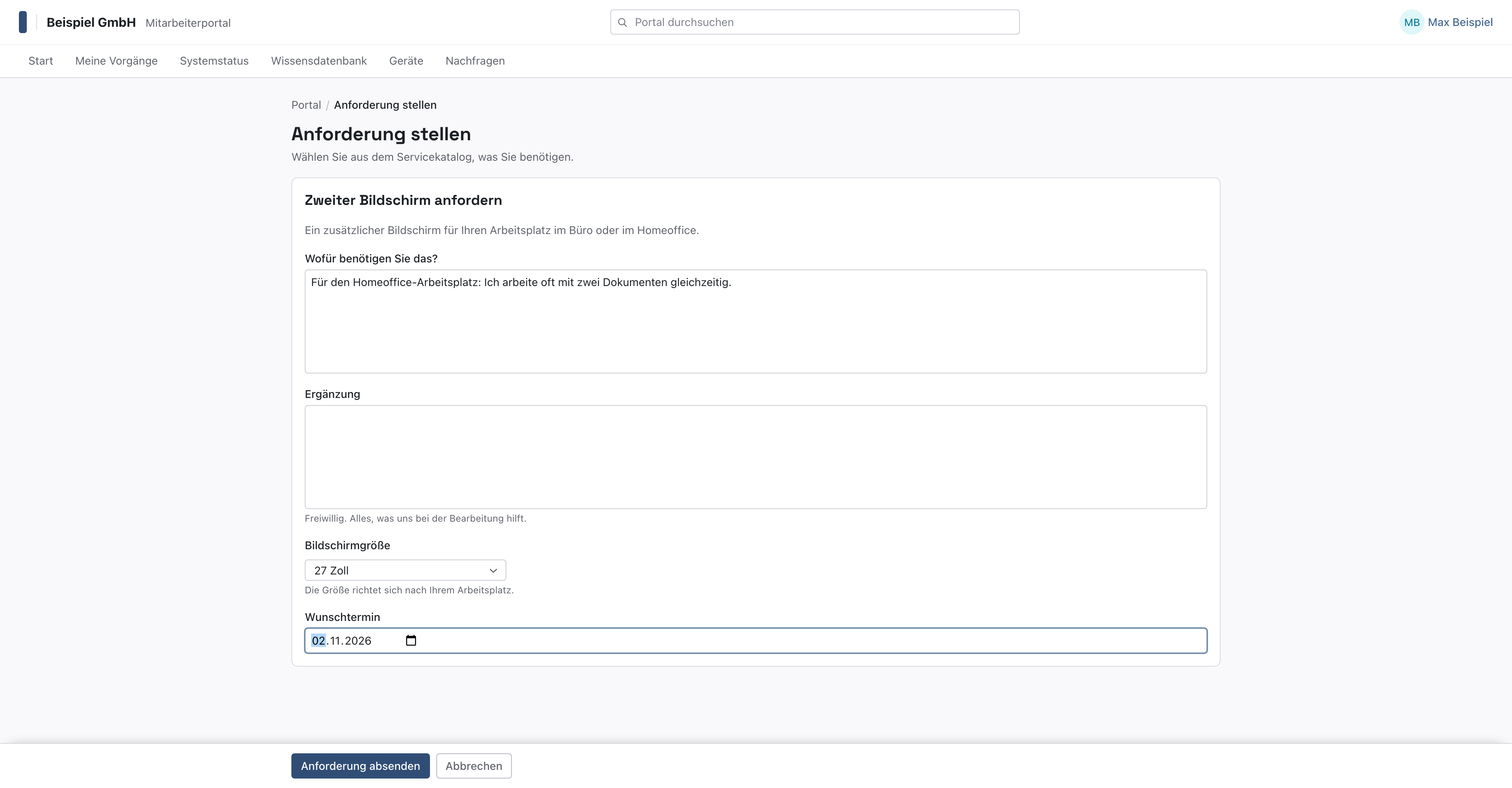Click the Beispiel GmbH brand name
This screenshot has height=788, width=1512.
[x=91, y=22]
